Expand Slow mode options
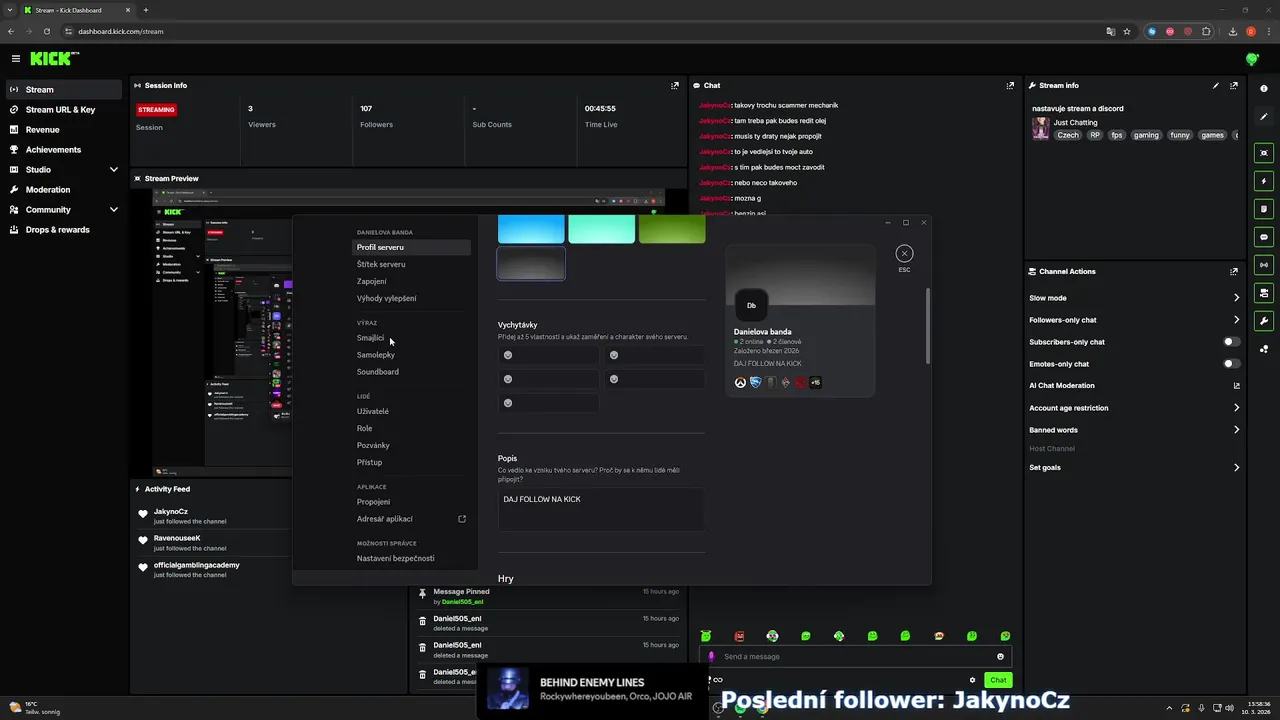The image size is (1280, 720). 1236,298
